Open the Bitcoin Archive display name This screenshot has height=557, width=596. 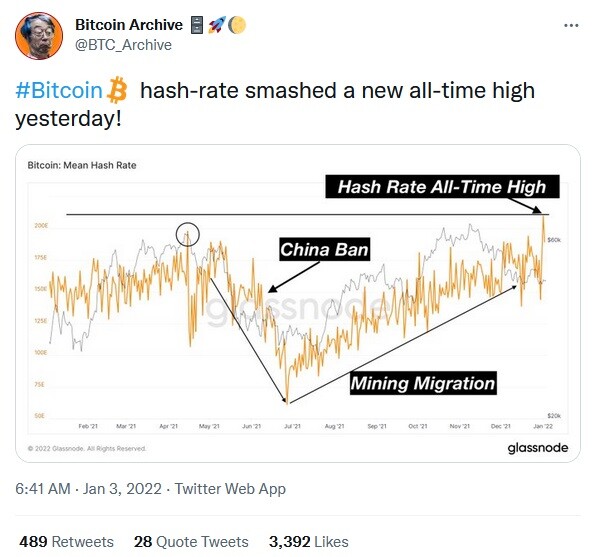click(129, 25)
